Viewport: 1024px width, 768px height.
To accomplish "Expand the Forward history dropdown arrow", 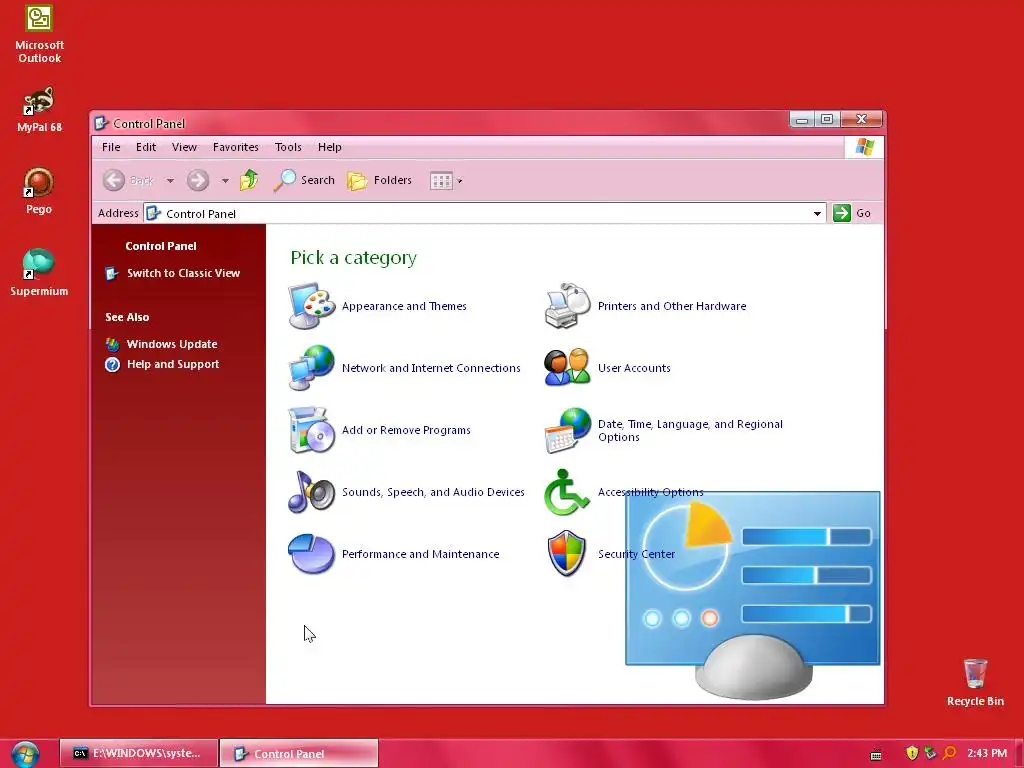I will click(225, 181).
